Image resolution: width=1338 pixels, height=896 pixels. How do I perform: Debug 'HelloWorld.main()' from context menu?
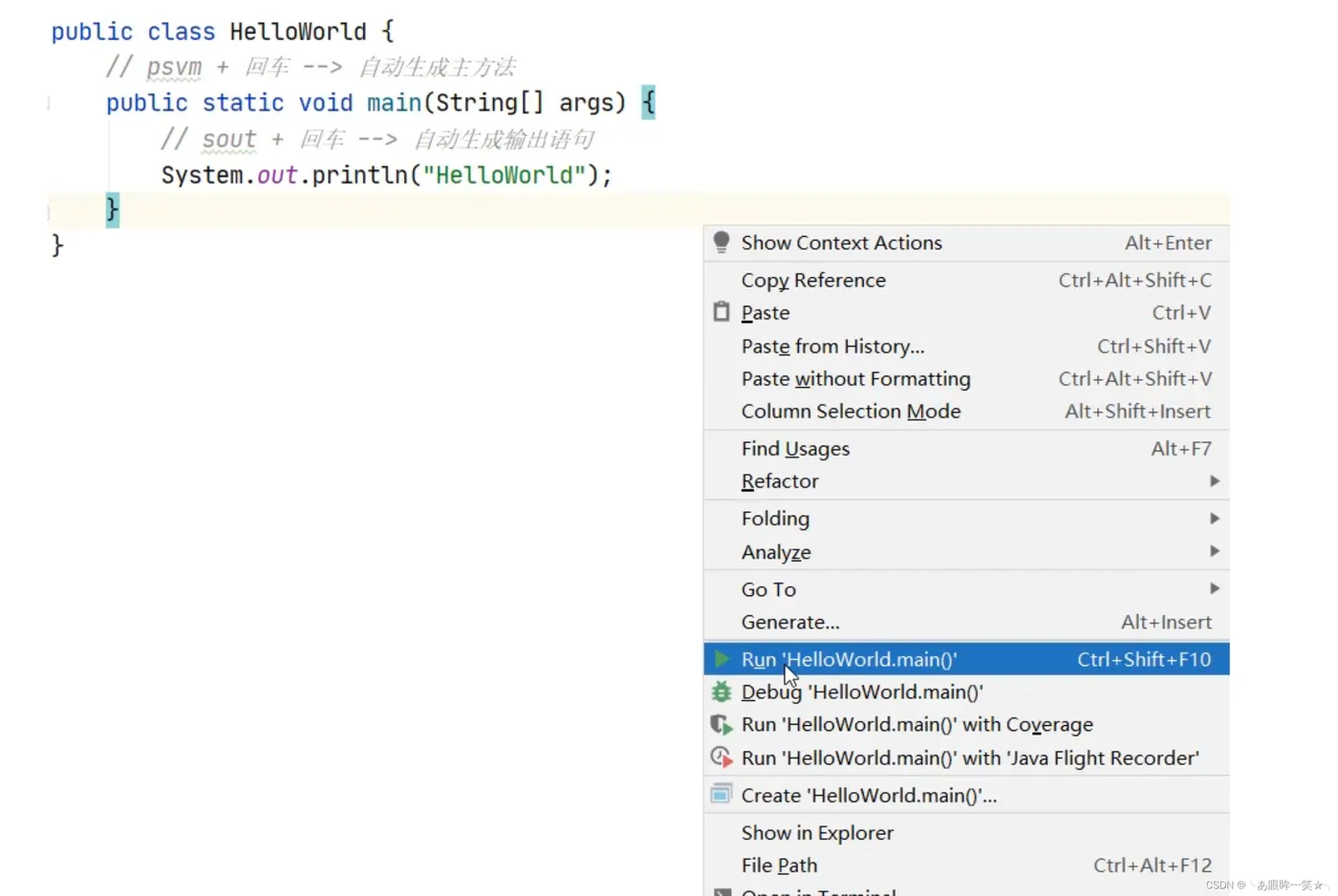966,692
